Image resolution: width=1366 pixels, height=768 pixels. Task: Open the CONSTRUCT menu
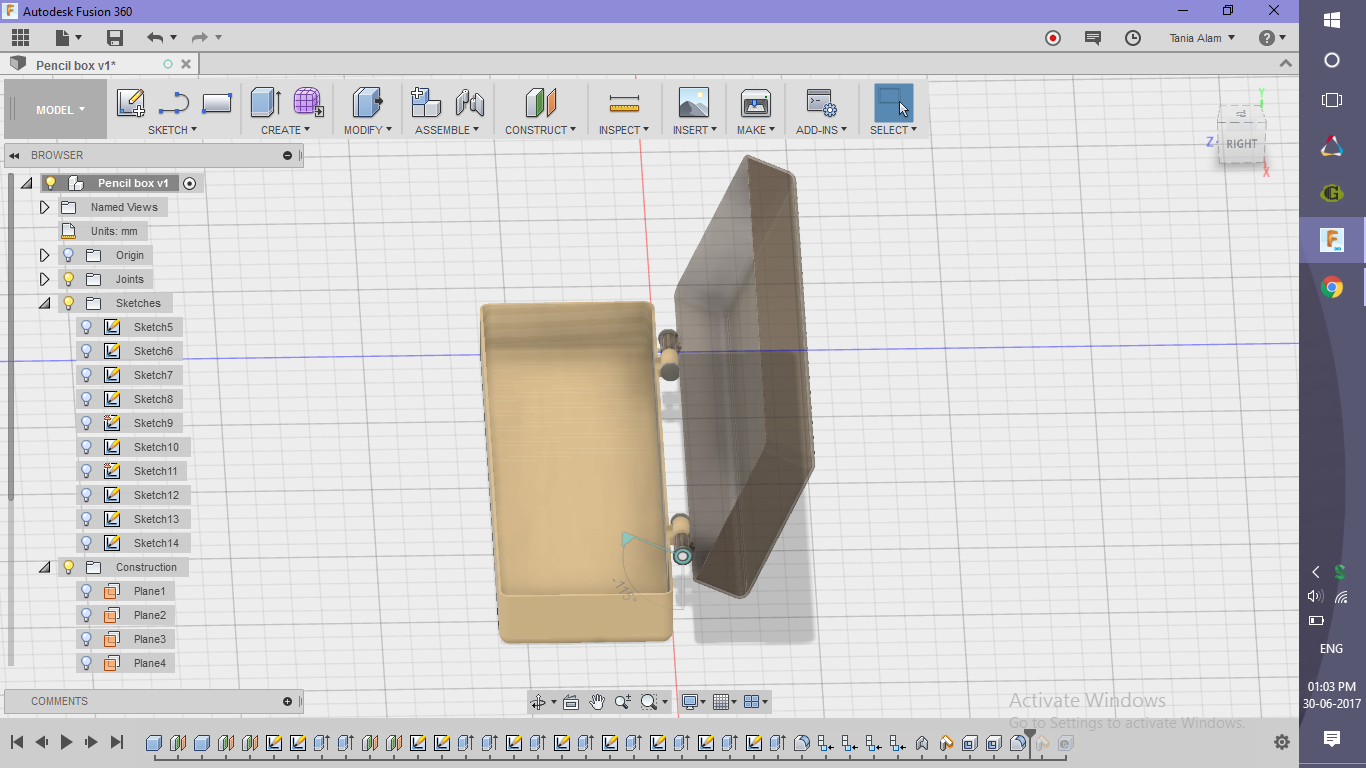(x=540, y=130)
